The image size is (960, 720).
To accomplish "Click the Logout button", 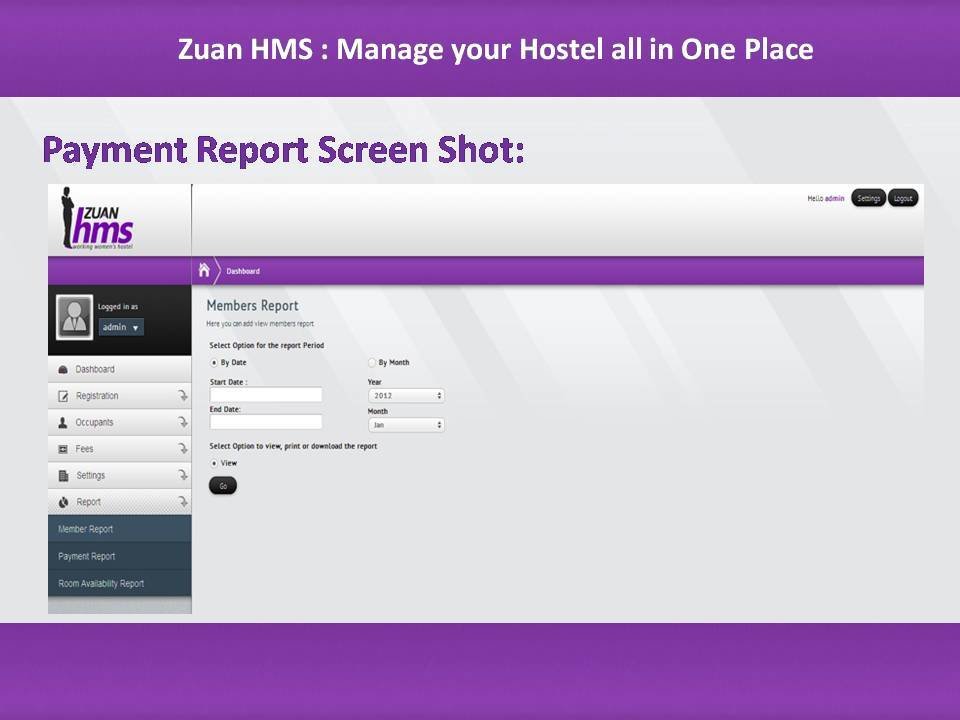I will click(903, 198).
